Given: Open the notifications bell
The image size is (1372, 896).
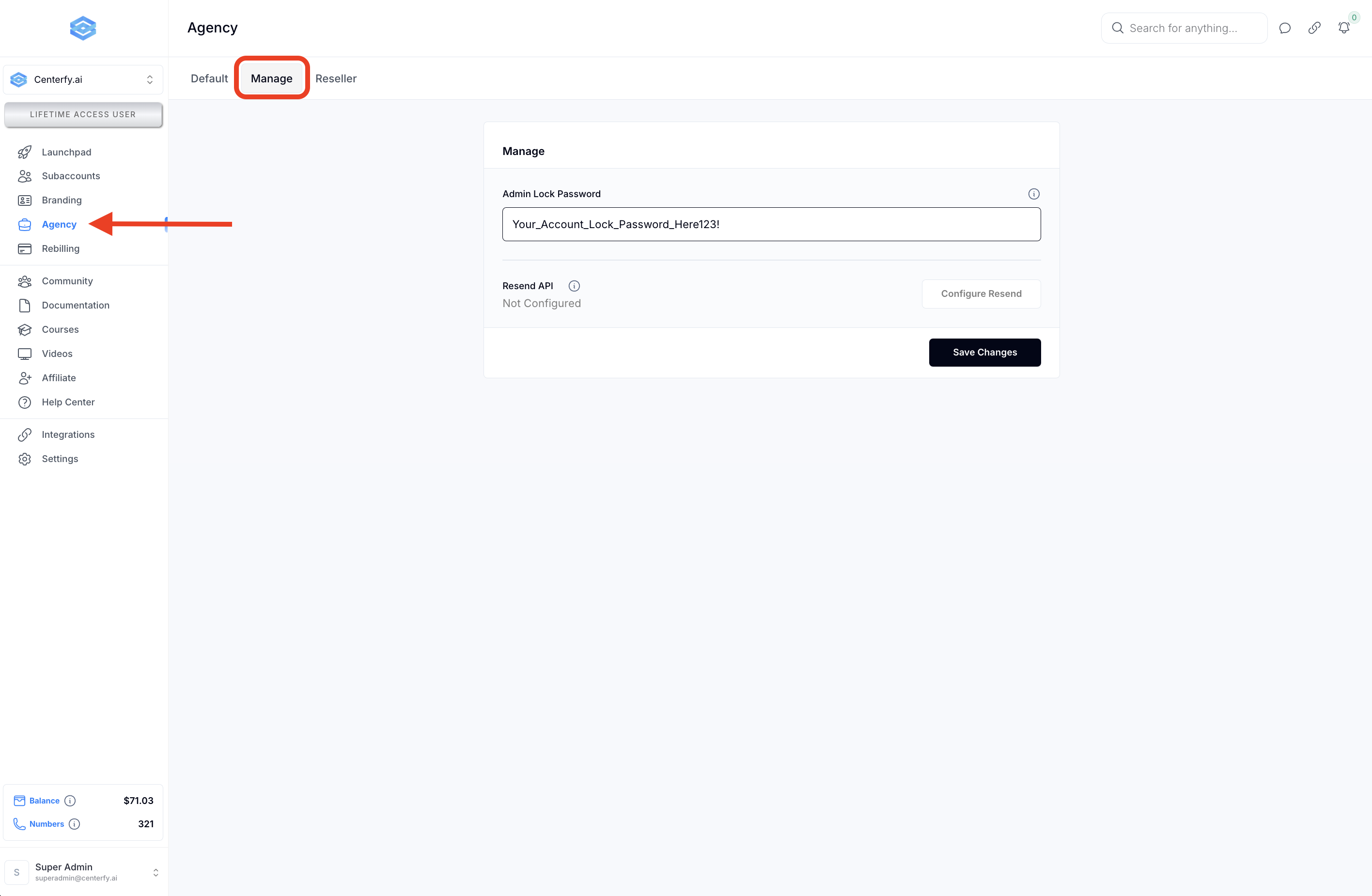Looking at the screenshot, I should point(1343,28).
